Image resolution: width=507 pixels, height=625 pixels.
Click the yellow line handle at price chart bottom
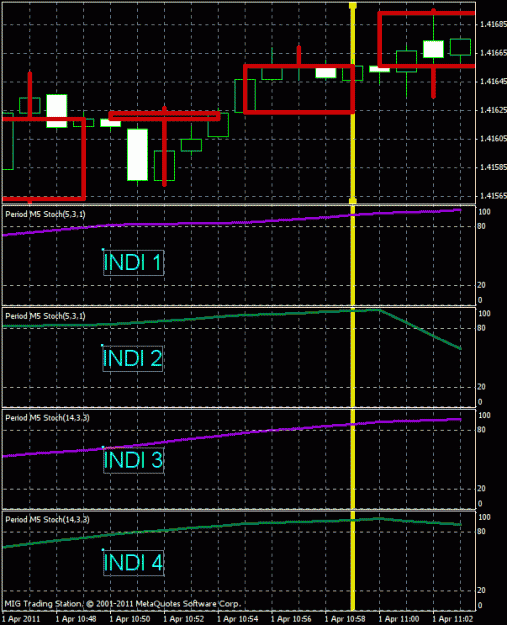pos(352,200)
